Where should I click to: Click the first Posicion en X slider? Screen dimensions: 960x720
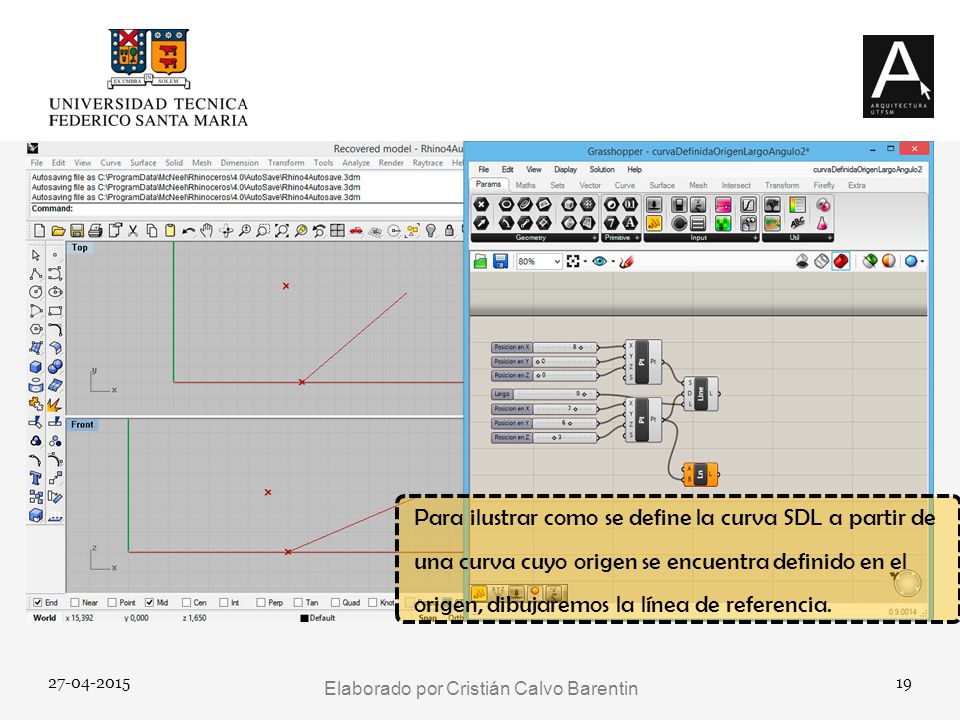[x=544, y=347]
